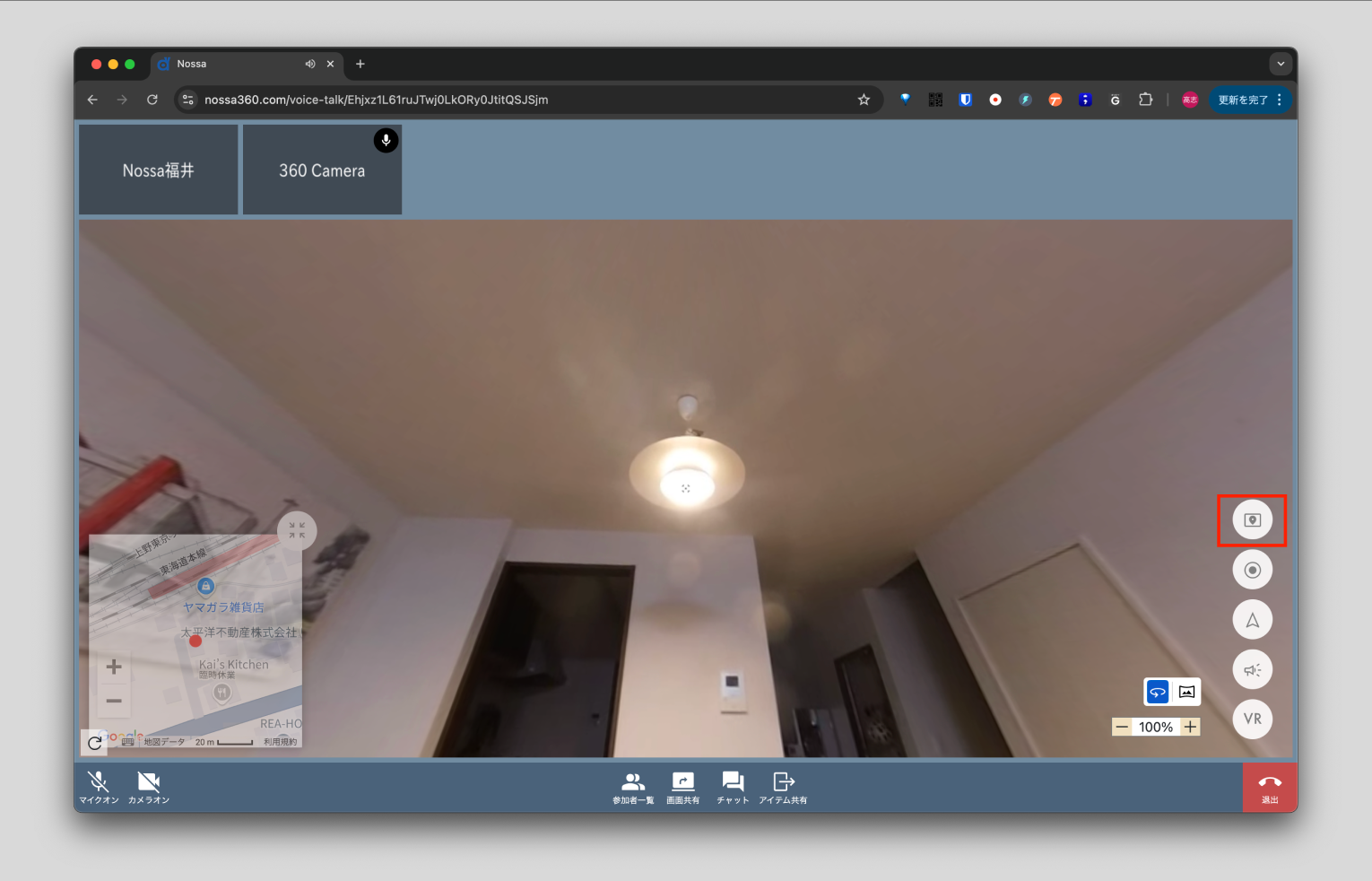Open a new browser tab
This screenshot has width=1372, height=881.
tap(360, 65)
